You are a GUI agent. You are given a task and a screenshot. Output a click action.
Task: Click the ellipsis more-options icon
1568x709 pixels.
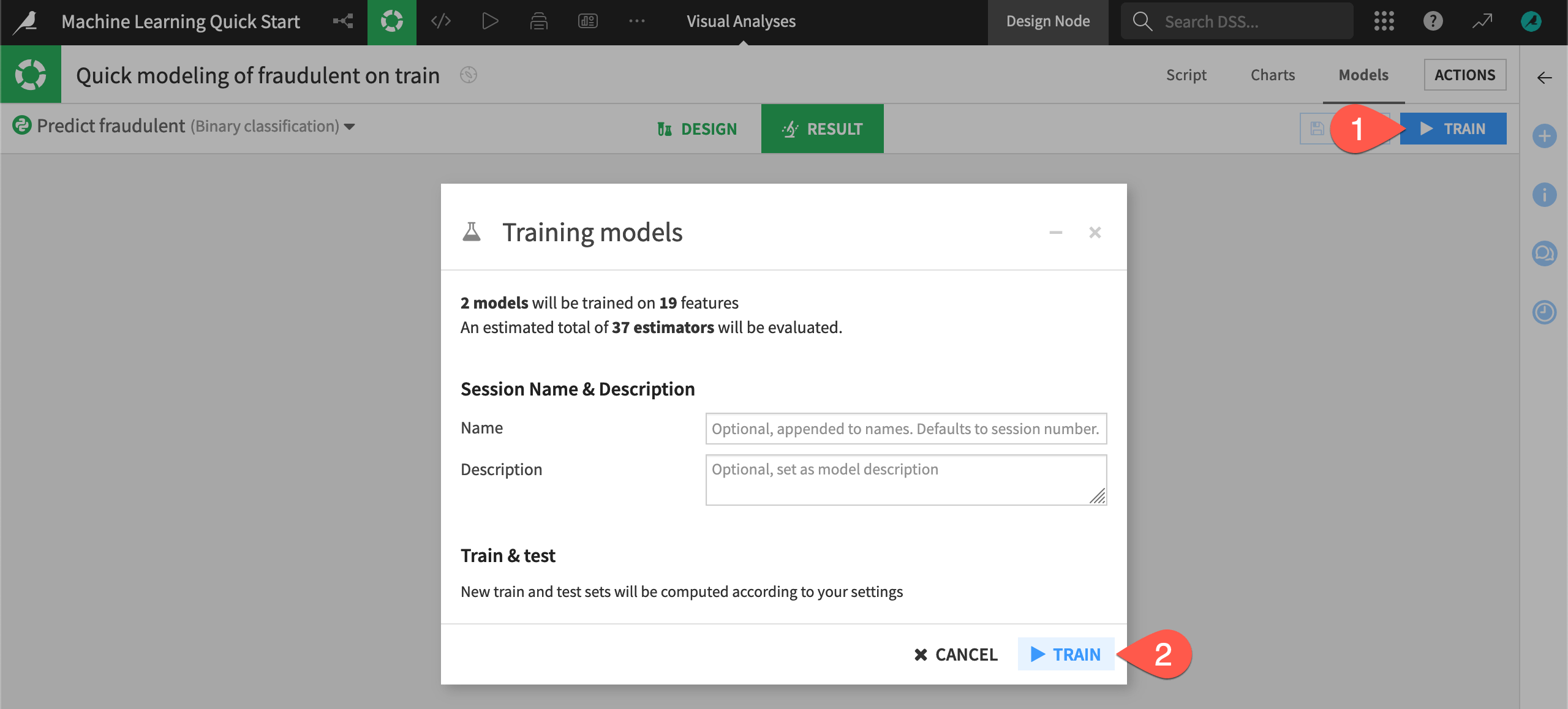click(x=638, y=21)
